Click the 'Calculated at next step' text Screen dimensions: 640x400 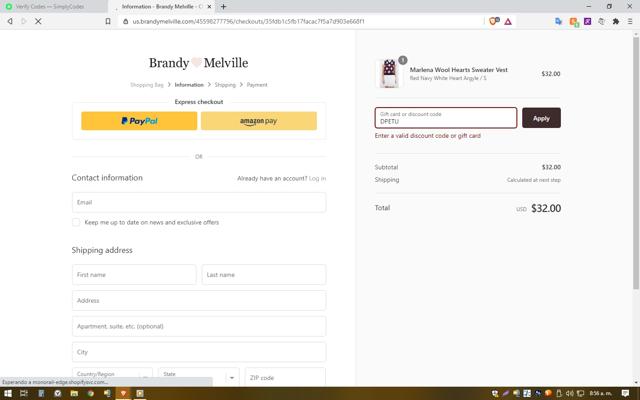click(x=533, y=180)
